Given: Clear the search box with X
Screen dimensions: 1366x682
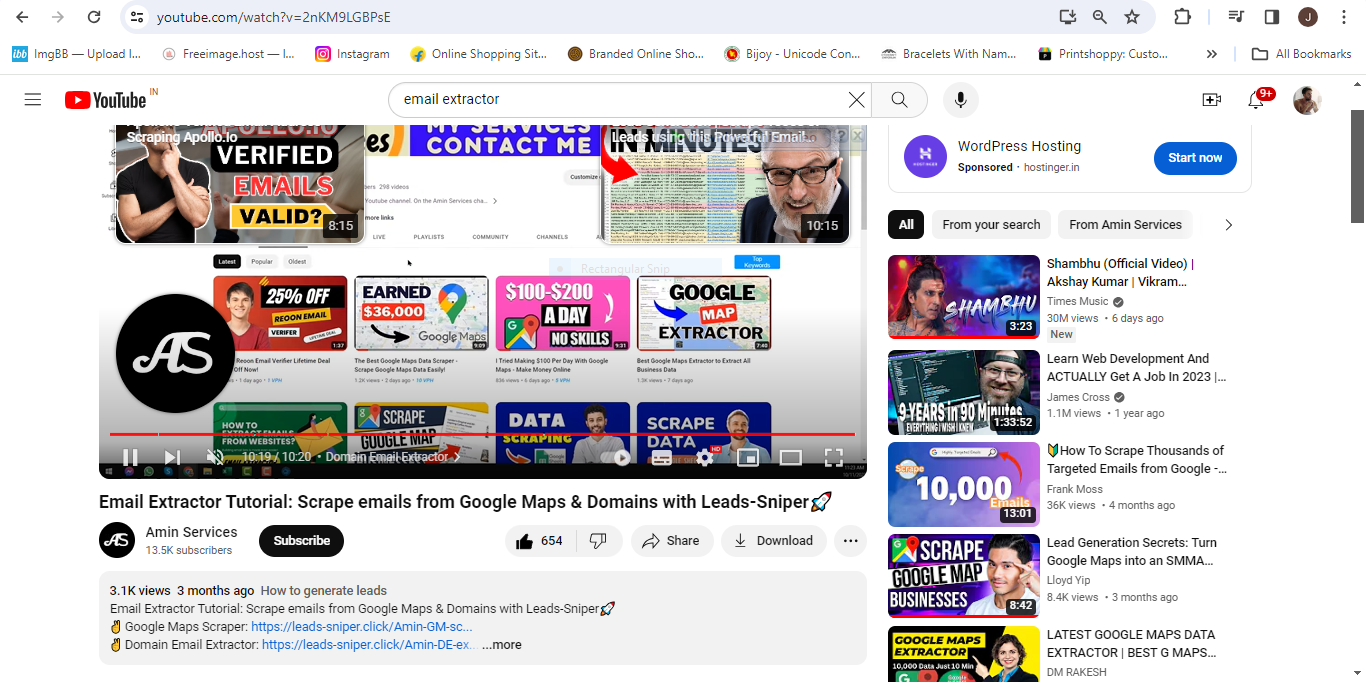Looking at the screenshot, I should 856,99.
